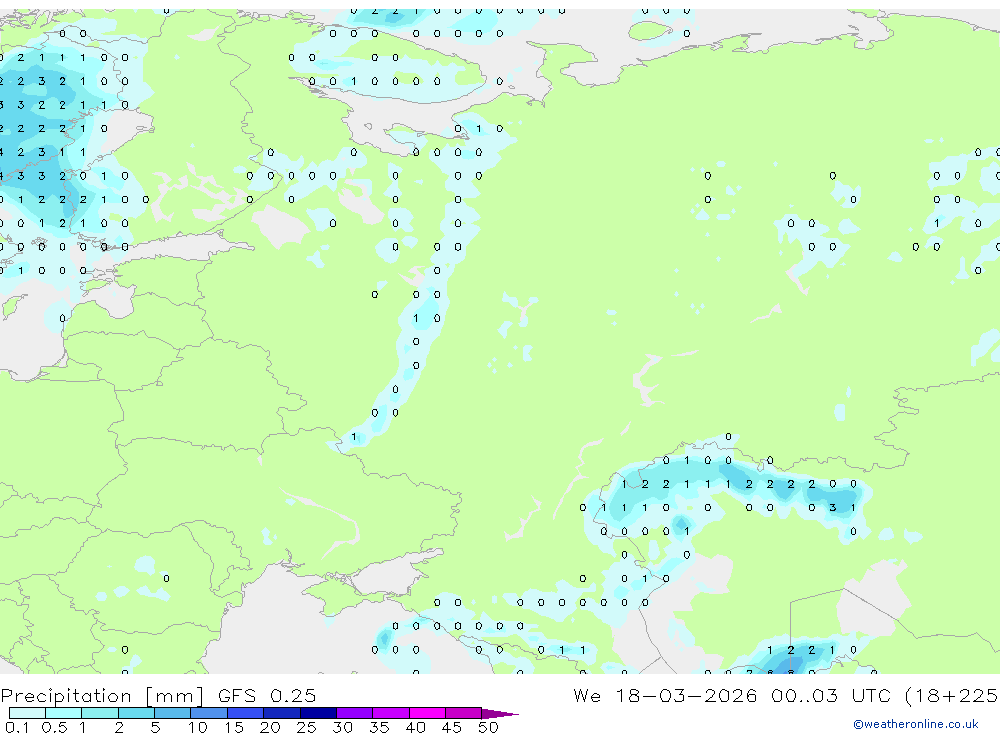Click the '50' legend scale label

488,727
